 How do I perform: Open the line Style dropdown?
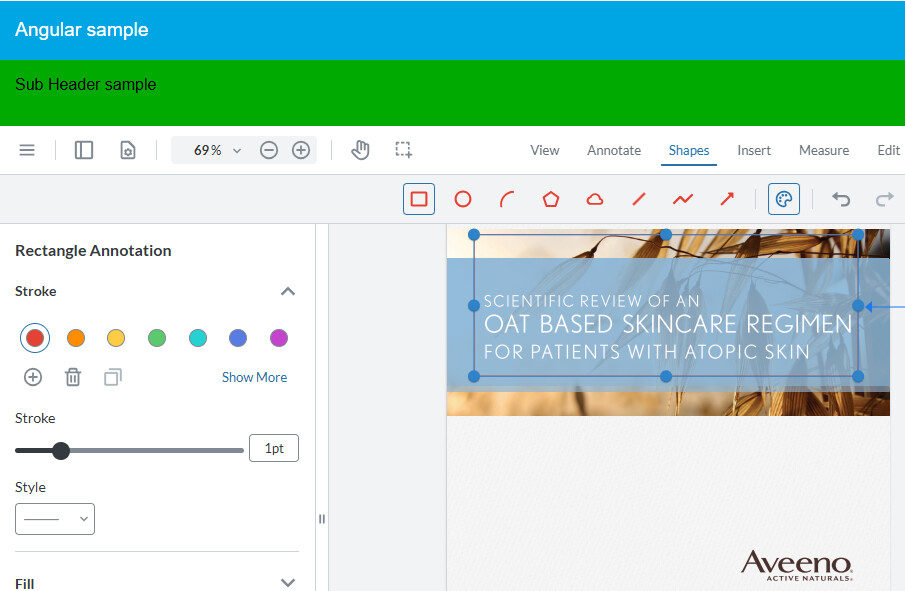[x=55, y=519]
